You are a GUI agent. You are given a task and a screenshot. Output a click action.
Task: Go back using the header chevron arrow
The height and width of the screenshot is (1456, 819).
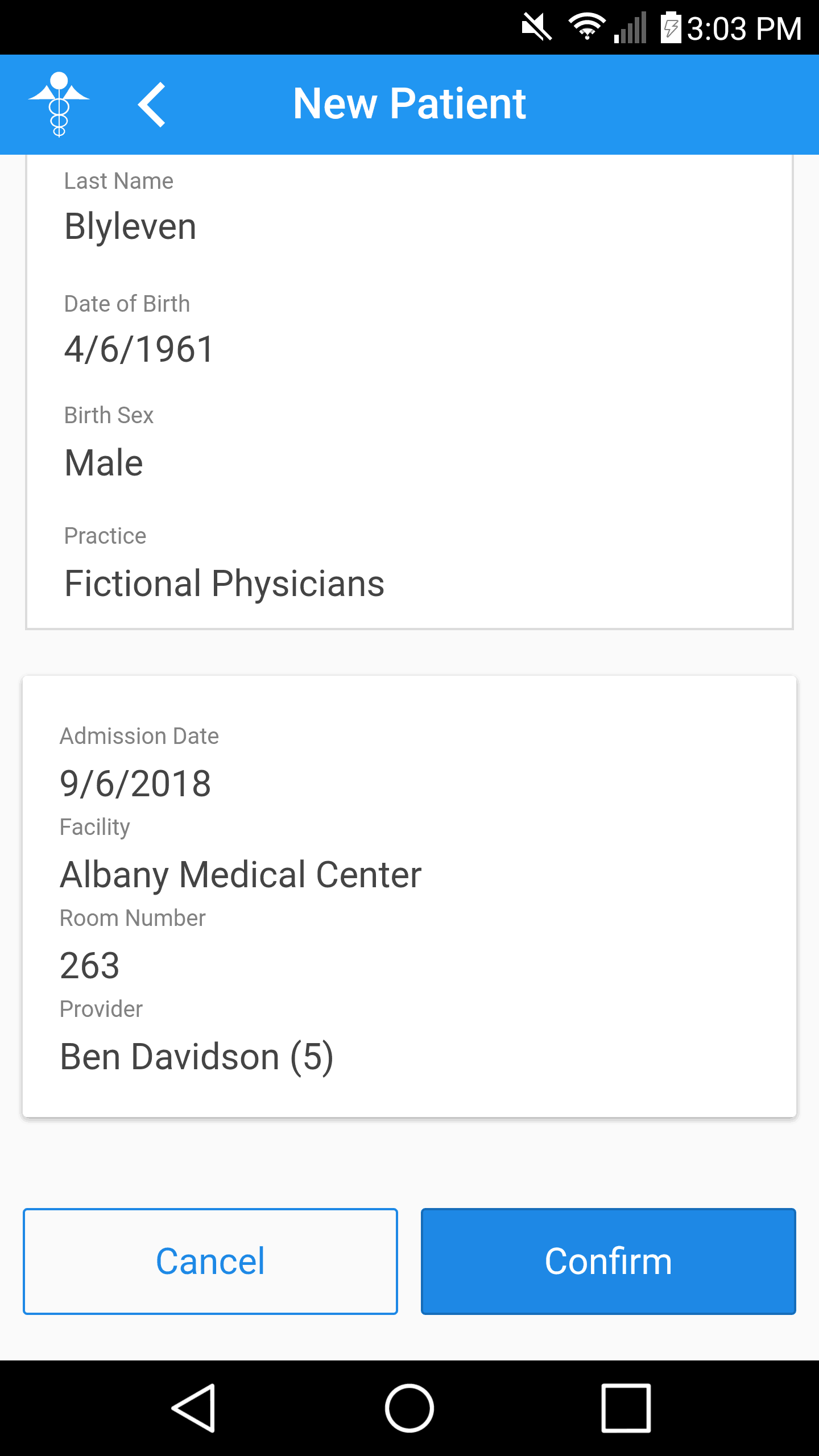tap(152, 105)
